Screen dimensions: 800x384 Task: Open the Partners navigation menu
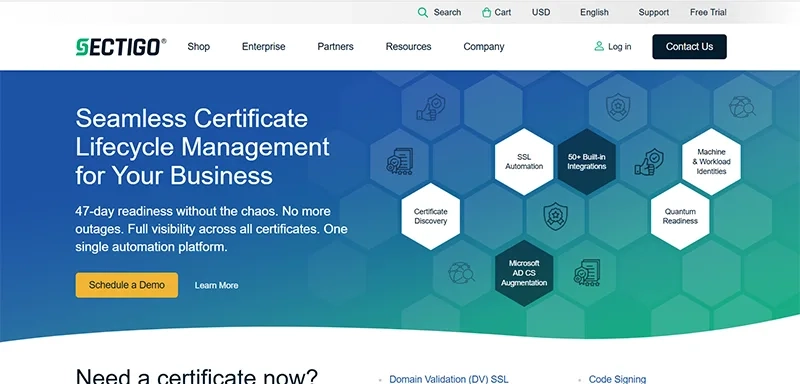point(335,46)
